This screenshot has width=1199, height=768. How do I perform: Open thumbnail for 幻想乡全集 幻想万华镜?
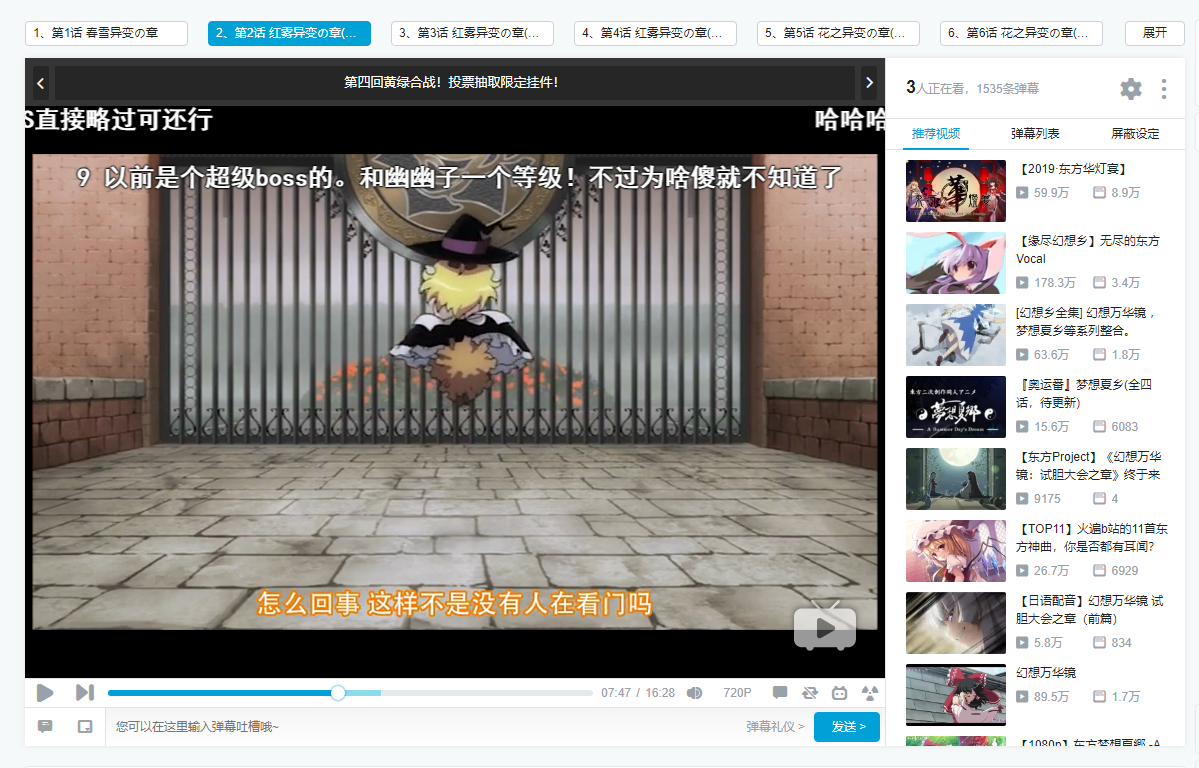tap(956, 335)
